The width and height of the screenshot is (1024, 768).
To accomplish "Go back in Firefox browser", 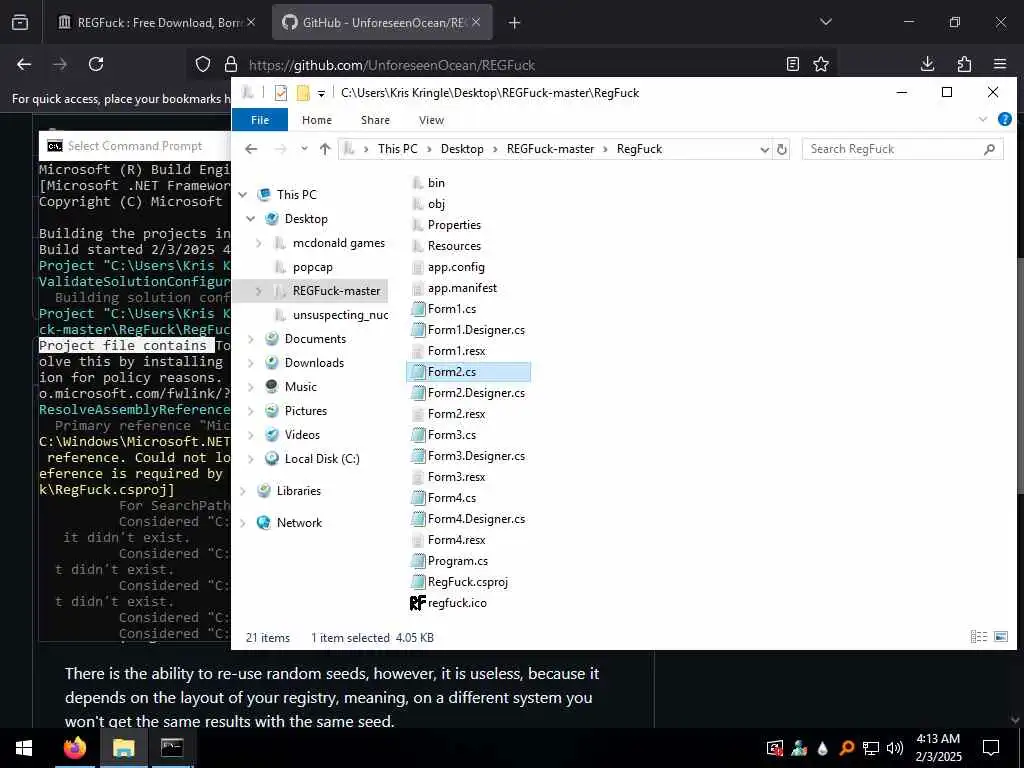I will click(x=24, y=64).
